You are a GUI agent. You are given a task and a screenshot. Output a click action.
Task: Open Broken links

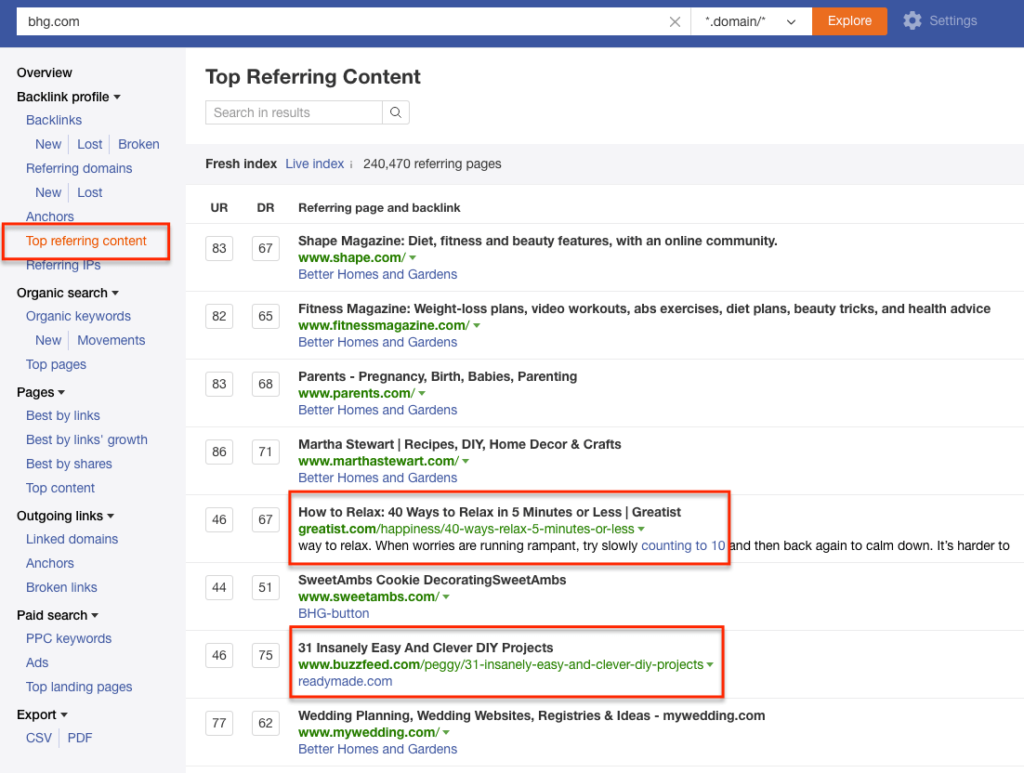click(61, 588)
